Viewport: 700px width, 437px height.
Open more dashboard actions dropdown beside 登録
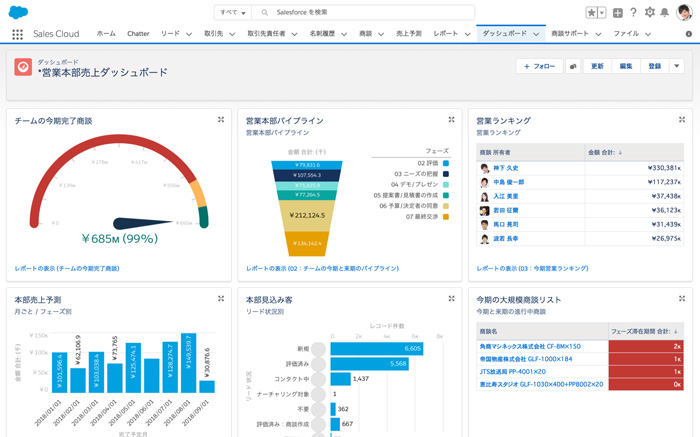(x=677, y=67)
